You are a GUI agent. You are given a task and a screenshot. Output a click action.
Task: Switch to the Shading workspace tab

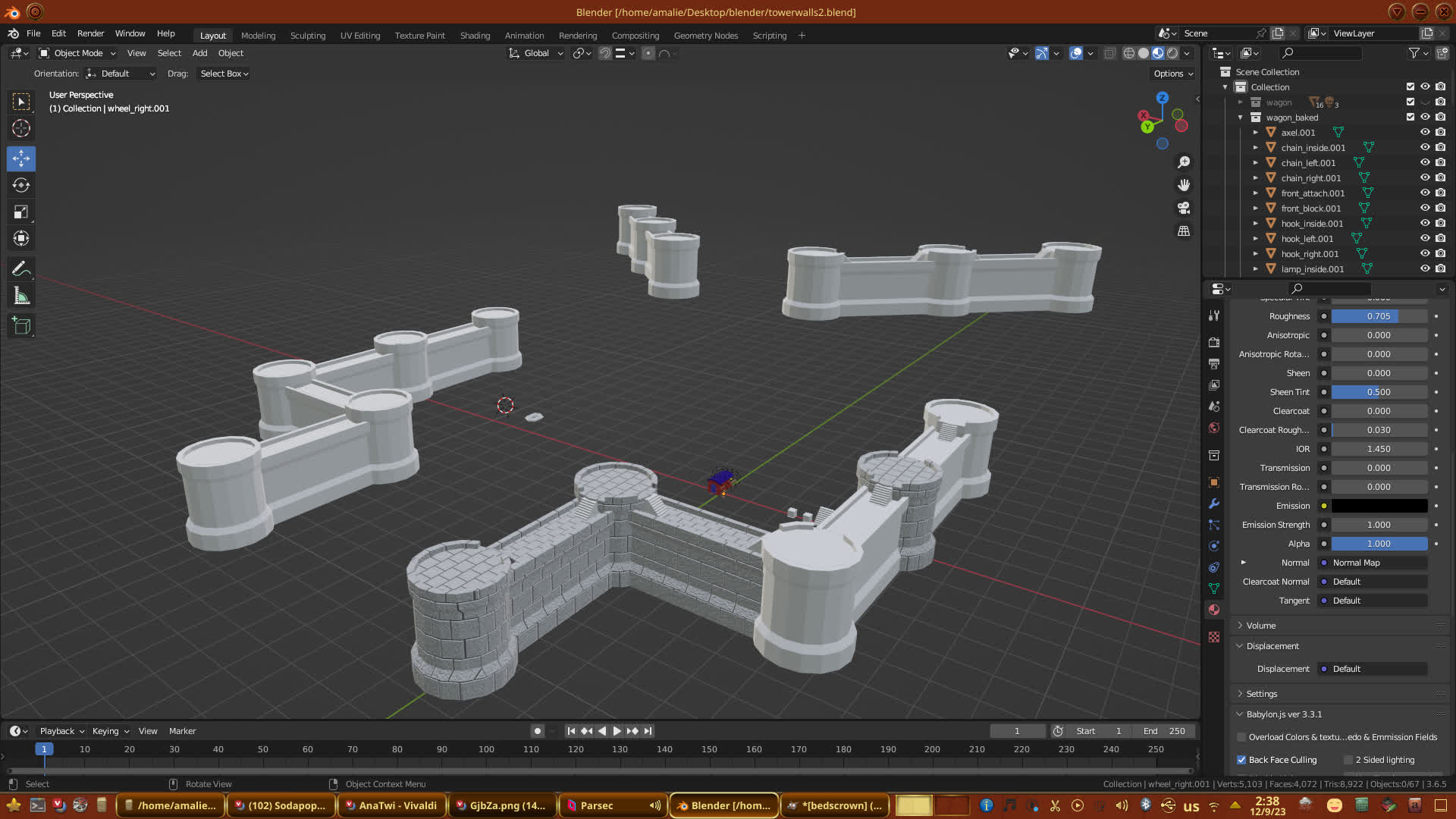[475, 36]
